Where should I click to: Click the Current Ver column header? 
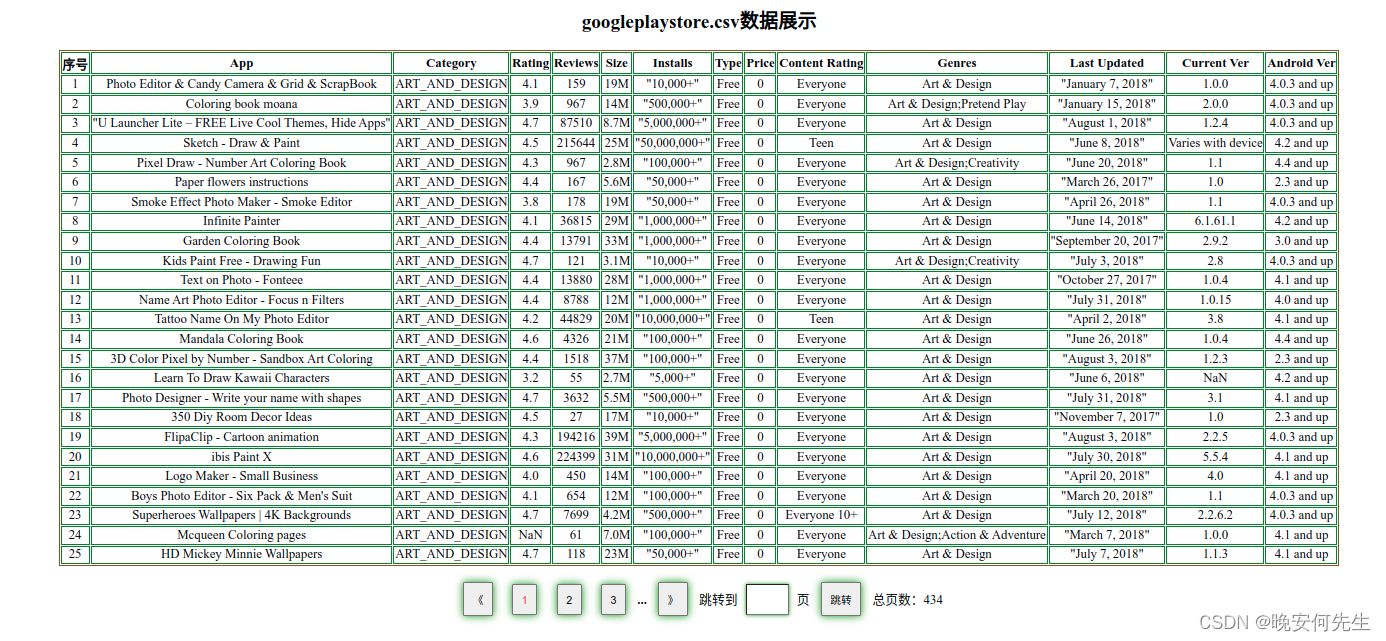pos(1215,64)
